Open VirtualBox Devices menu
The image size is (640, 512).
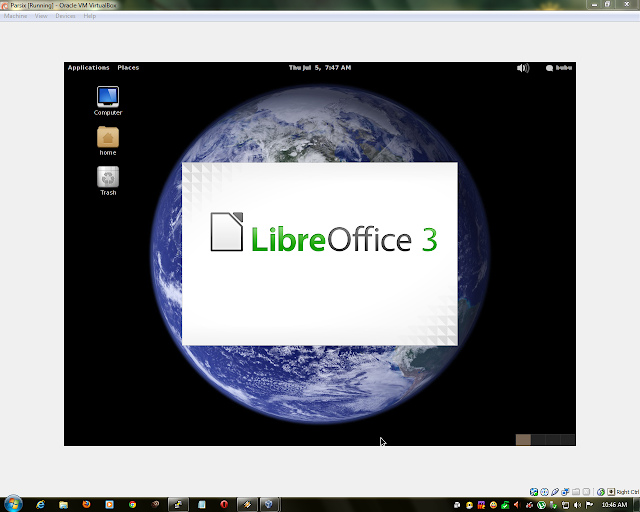65,16
